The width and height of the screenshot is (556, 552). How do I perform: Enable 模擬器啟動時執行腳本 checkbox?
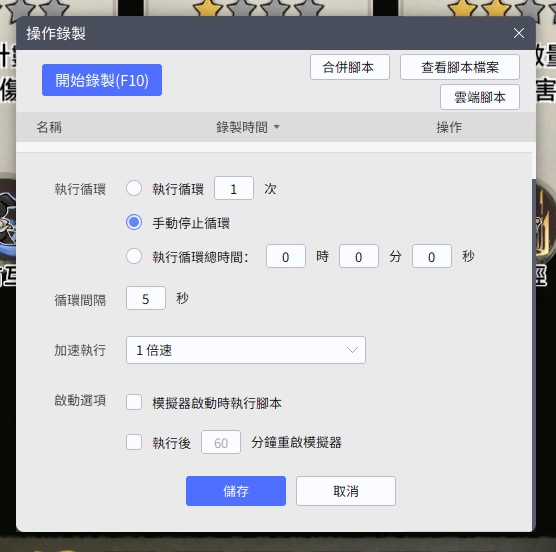coord(134,402)
